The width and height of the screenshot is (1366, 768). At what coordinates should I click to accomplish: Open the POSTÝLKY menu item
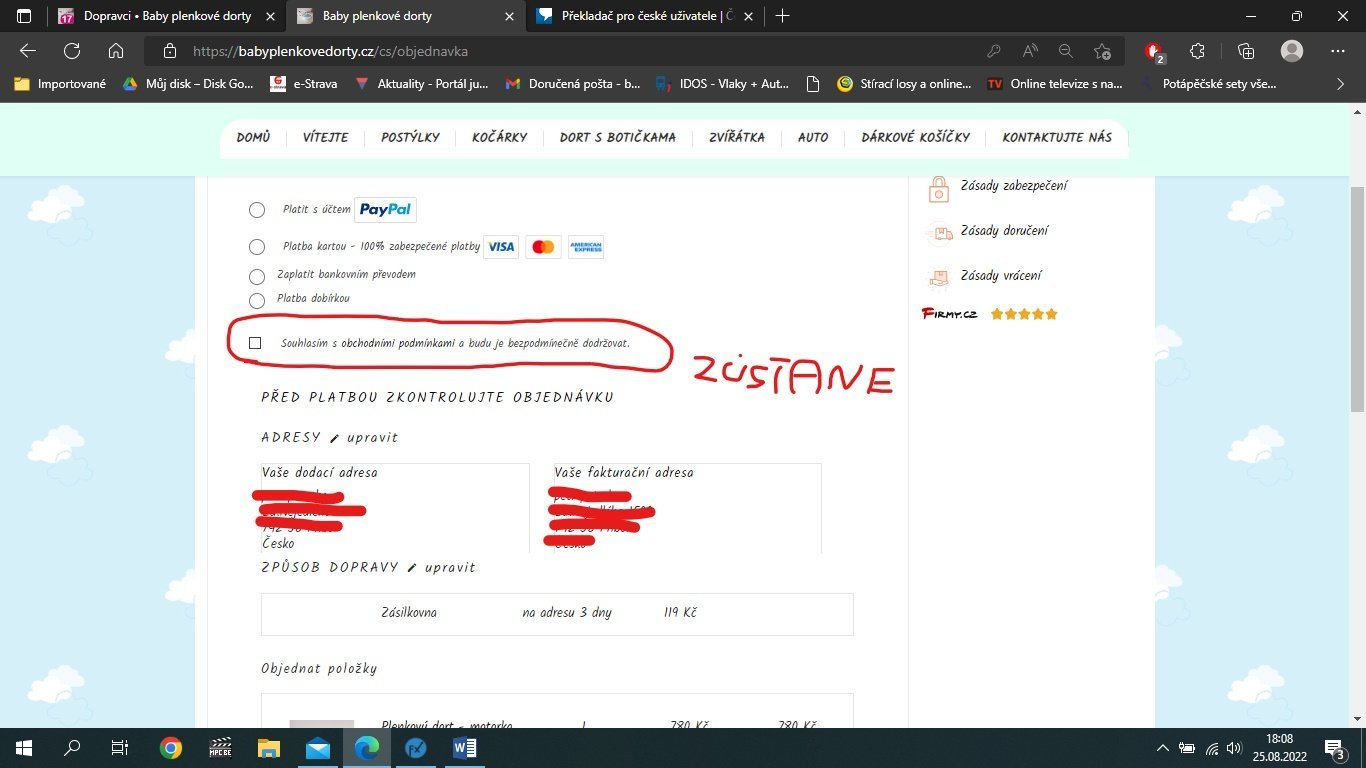point(410,137)
